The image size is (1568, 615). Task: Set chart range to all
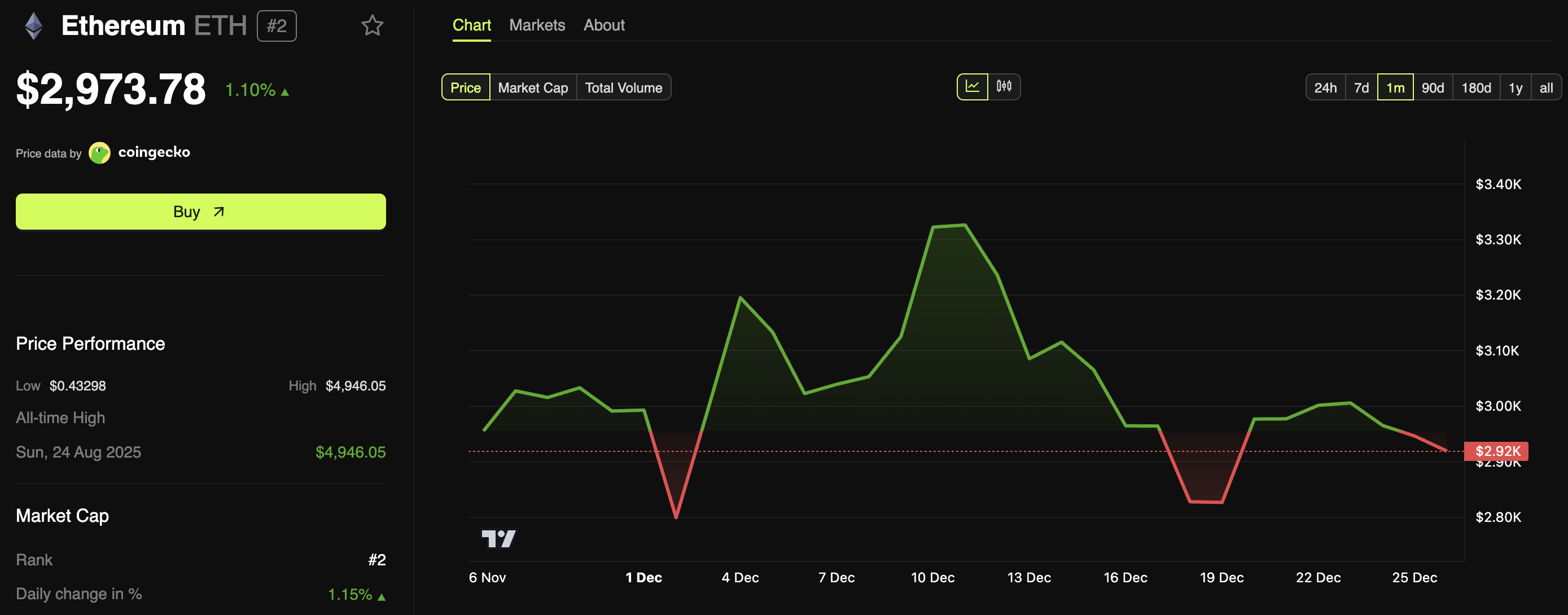[x=1545, y=87]
